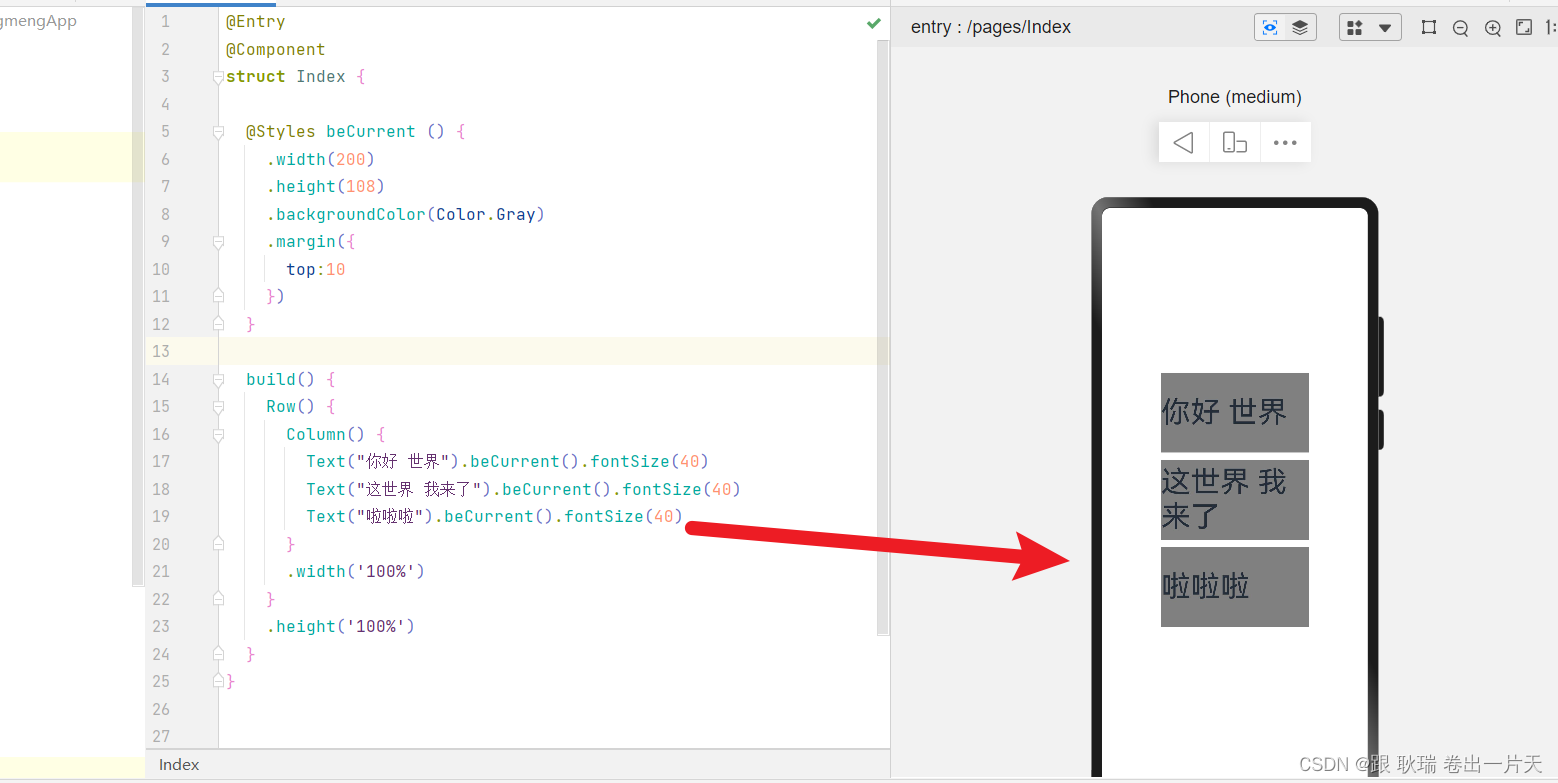Collapse the Row() block at line 15
1558x783 pixels.
[x=218, y=407]
